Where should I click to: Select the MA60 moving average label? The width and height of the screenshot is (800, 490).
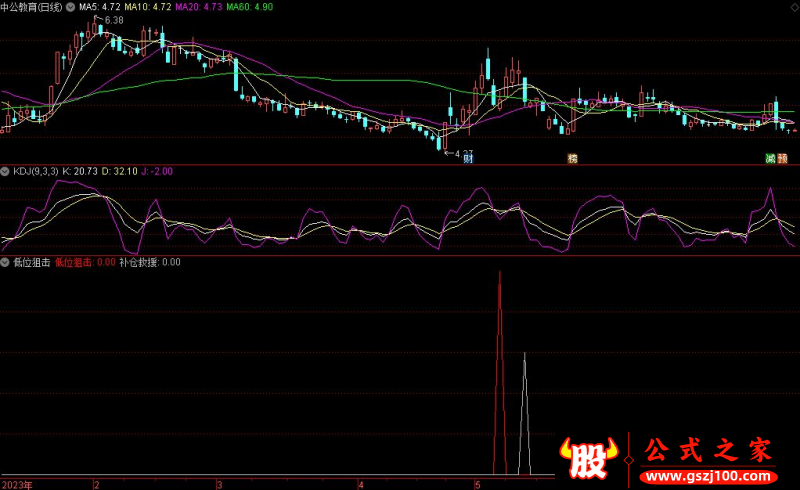point(248,7)
